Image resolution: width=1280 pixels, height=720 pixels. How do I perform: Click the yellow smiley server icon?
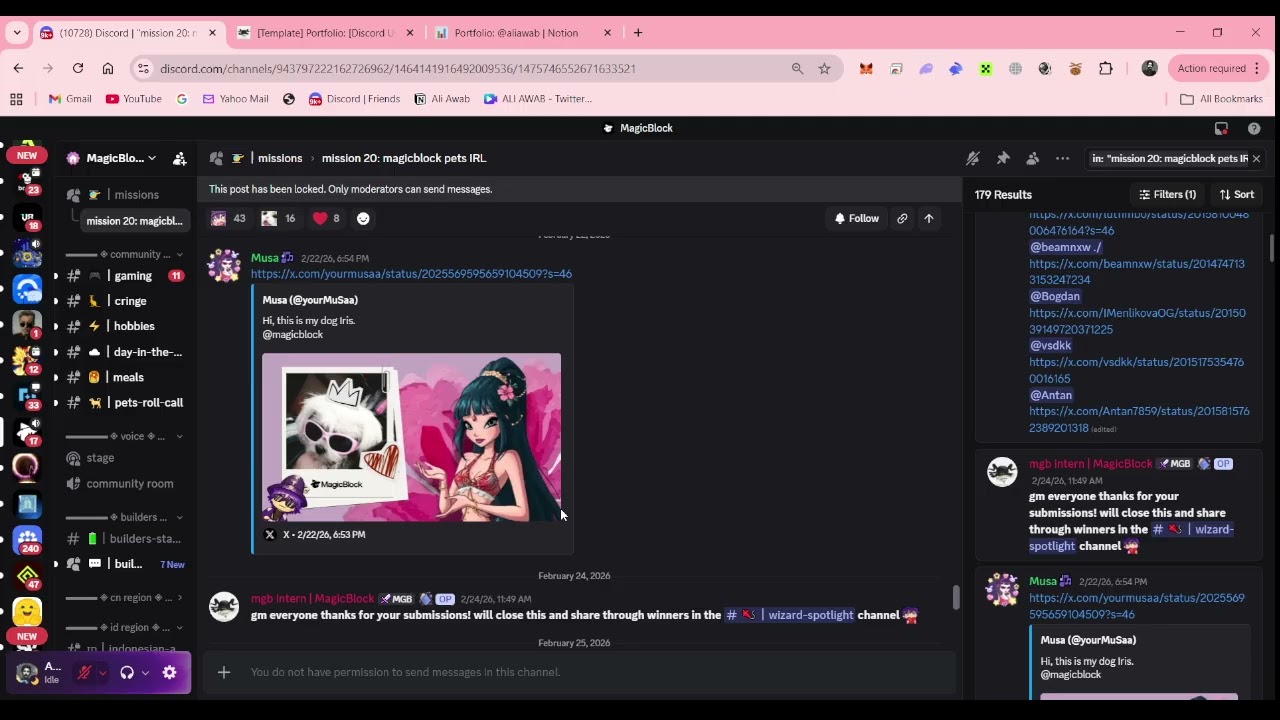(x=27, y=611)
